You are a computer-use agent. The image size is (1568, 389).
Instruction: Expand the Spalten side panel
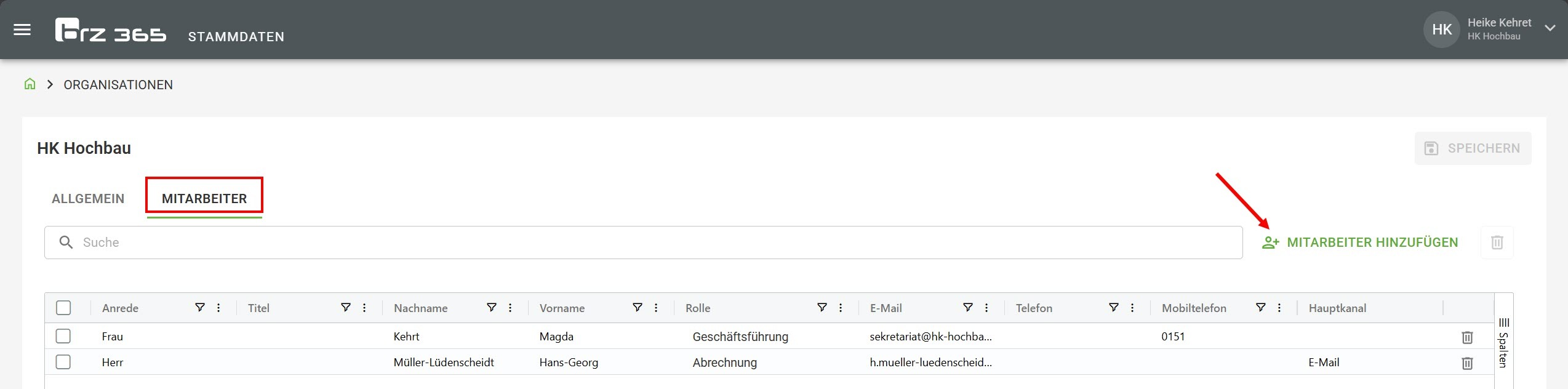1503,343
